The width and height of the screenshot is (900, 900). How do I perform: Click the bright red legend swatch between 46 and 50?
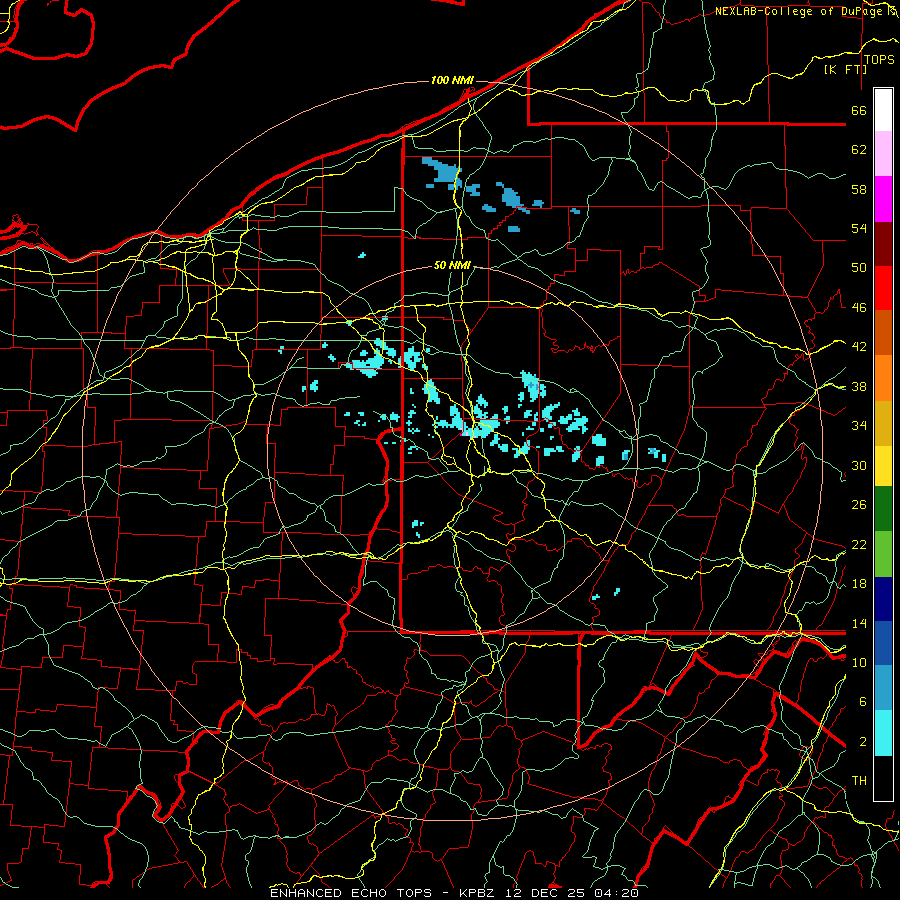tap(883, 288)
